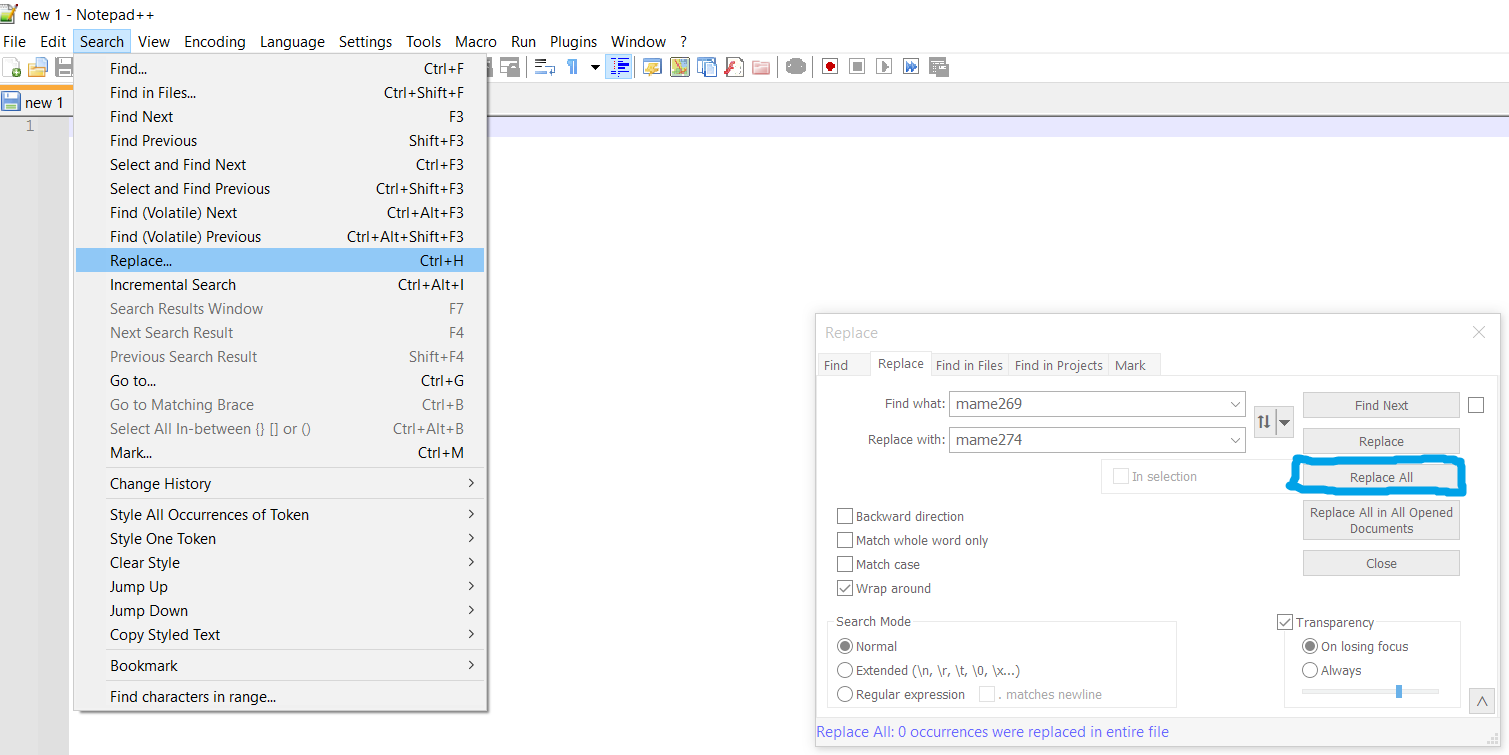Enable Match whole word only
Image resolution: width=1509 pixels, height=755 pixels.
coord(845,541)
